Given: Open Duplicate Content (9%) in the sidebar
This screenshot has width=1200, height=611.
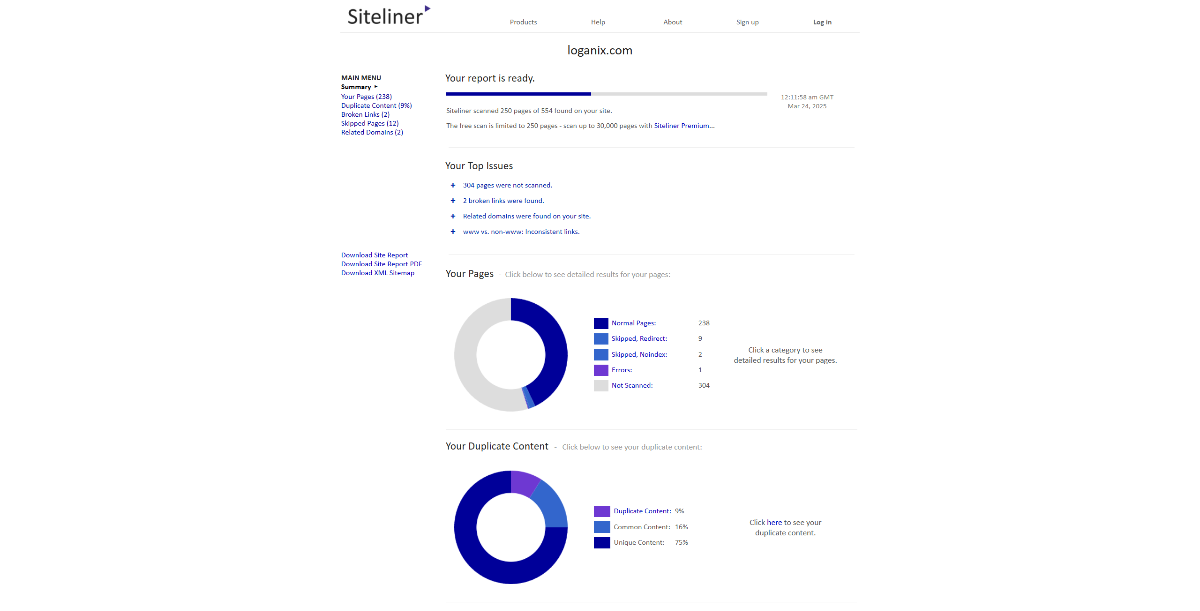Looking at the screenshot, I should pos(377,105).
